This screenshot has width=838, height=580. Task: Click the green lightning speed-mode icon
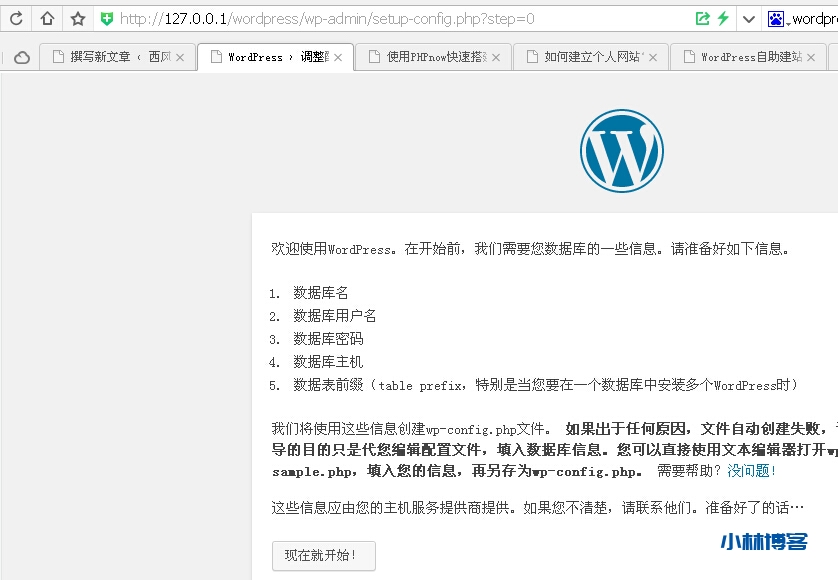pyautogui.click(x=723, y=19)
